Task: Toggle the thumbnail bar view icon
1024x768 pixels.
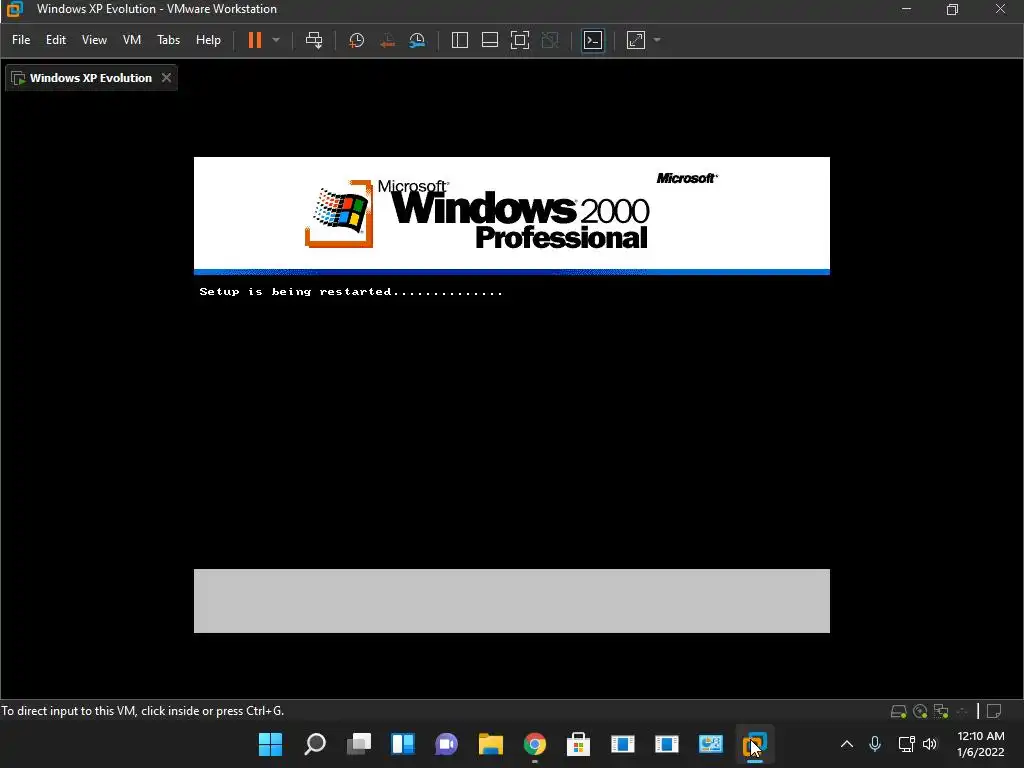Action: [x=490, y=40]
